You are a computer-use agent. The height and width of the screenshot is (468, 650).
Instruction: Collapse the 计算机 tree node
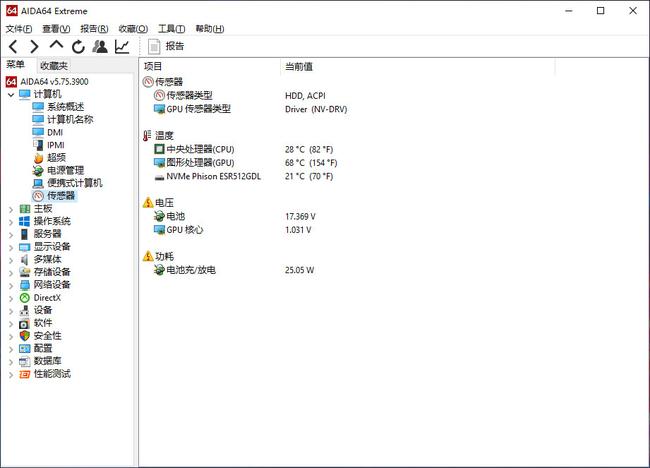11,95
